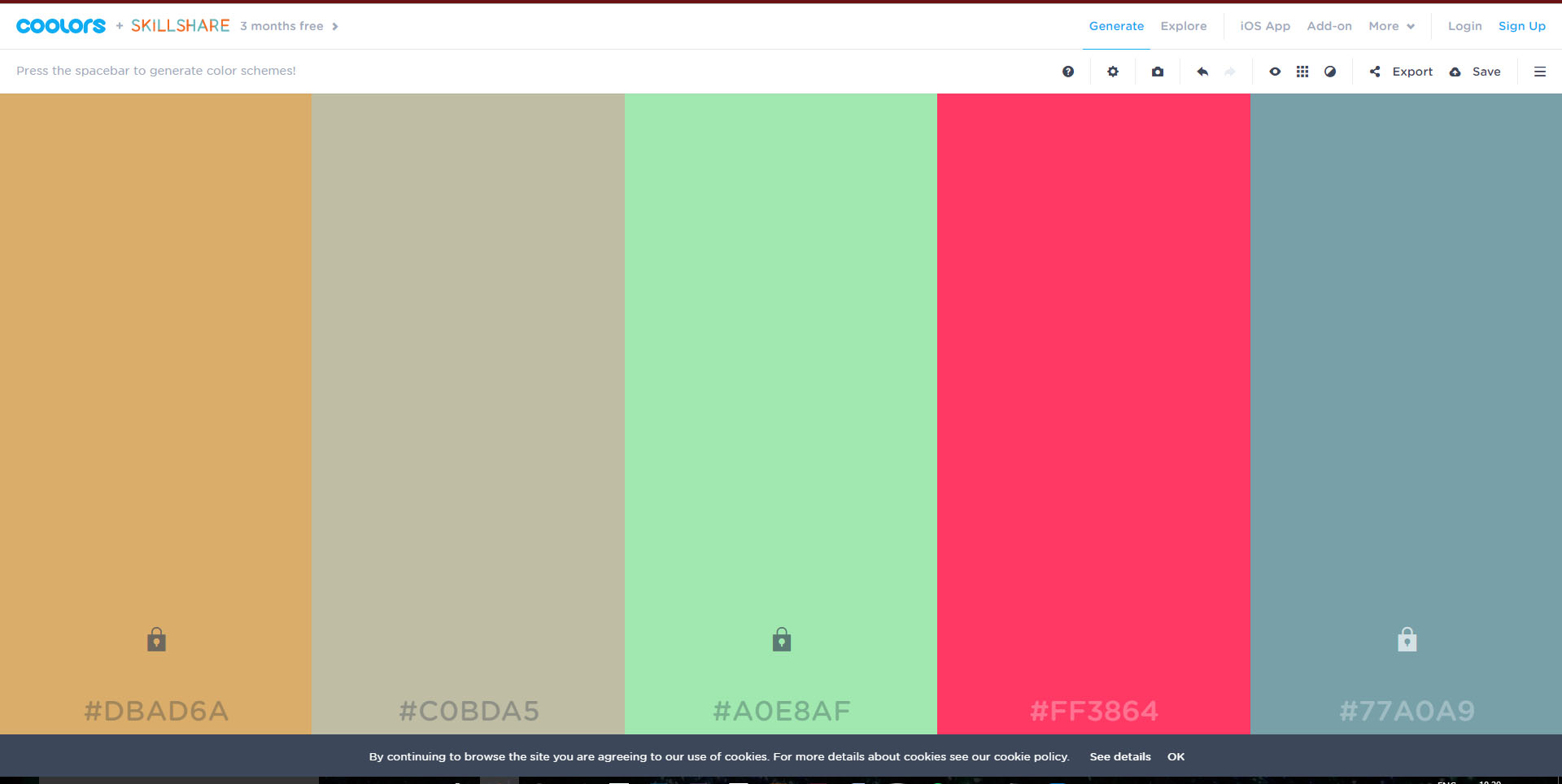The height and width of the screenshot is (784, 1562).
Task: Switch to the Explore tab
Action: coord(1183,26)
